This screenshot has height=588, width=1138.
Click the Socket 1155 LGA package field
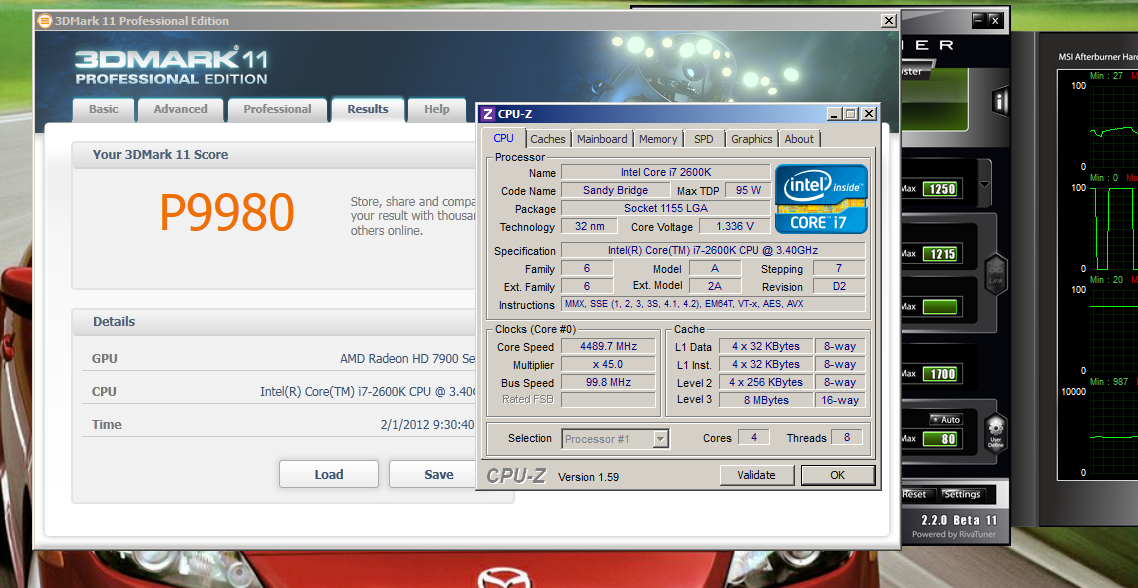(x=666, y=208)
